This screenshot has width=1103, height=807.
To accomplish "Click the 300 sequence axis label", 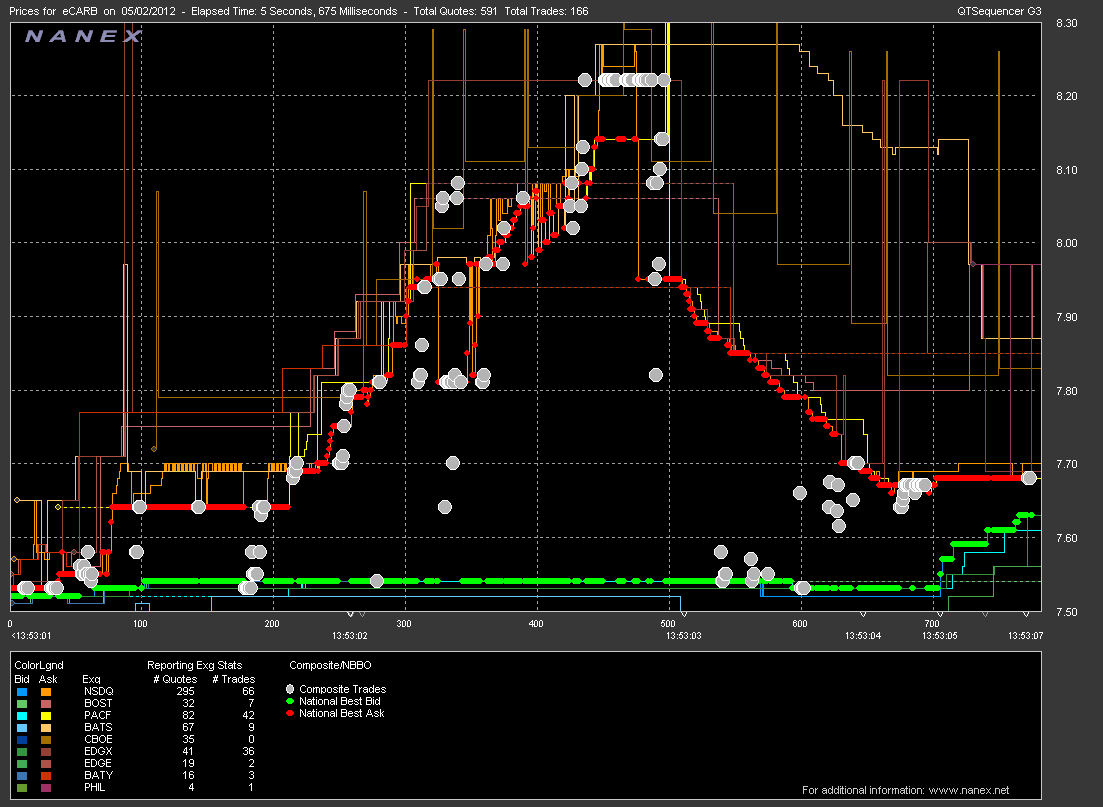I will (x=404, y=623).
